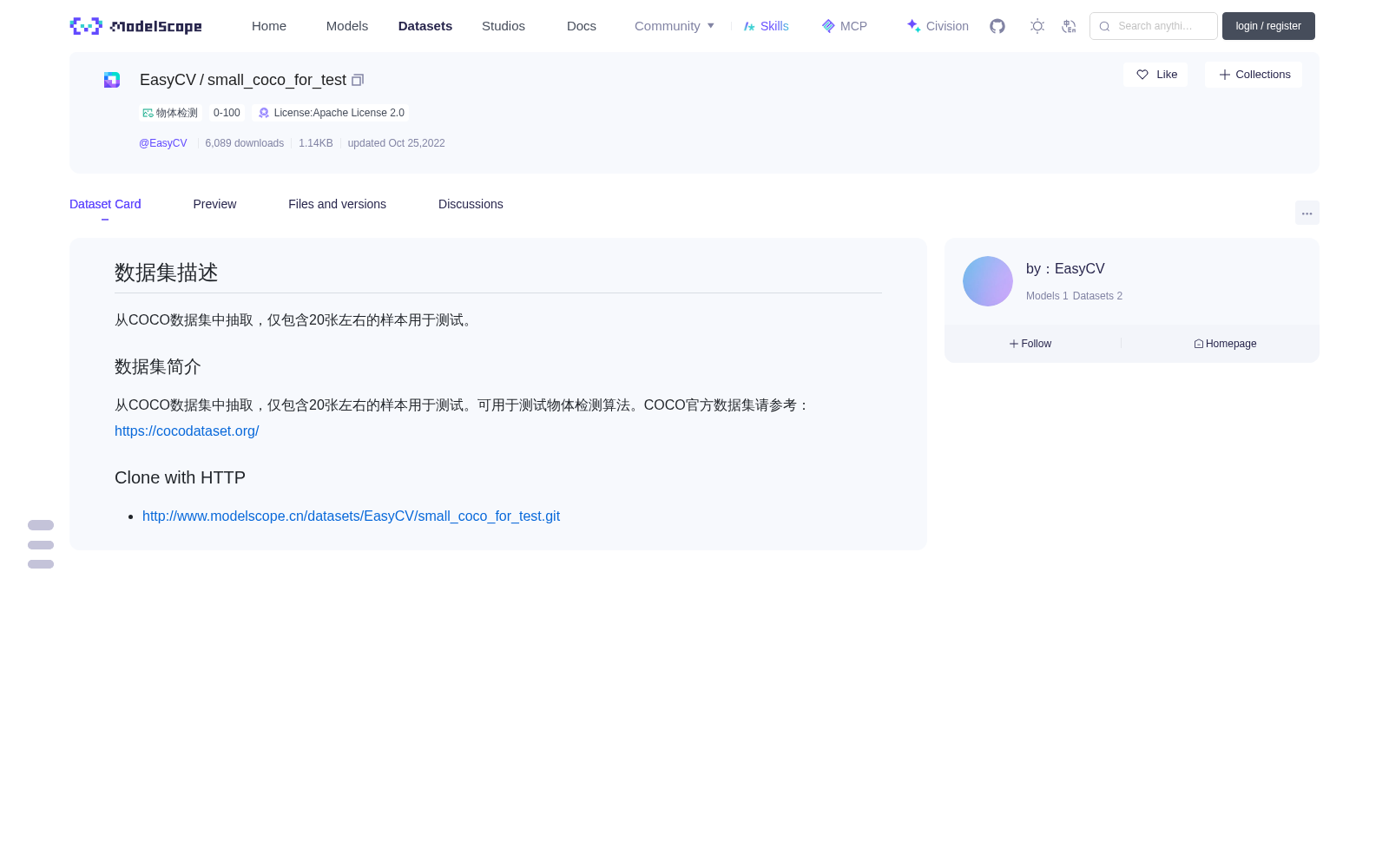Screen dimensions: 1389x868
Task: Click the 数据集描述 heading
Action: pyautogui.click(x=167, y=273)
